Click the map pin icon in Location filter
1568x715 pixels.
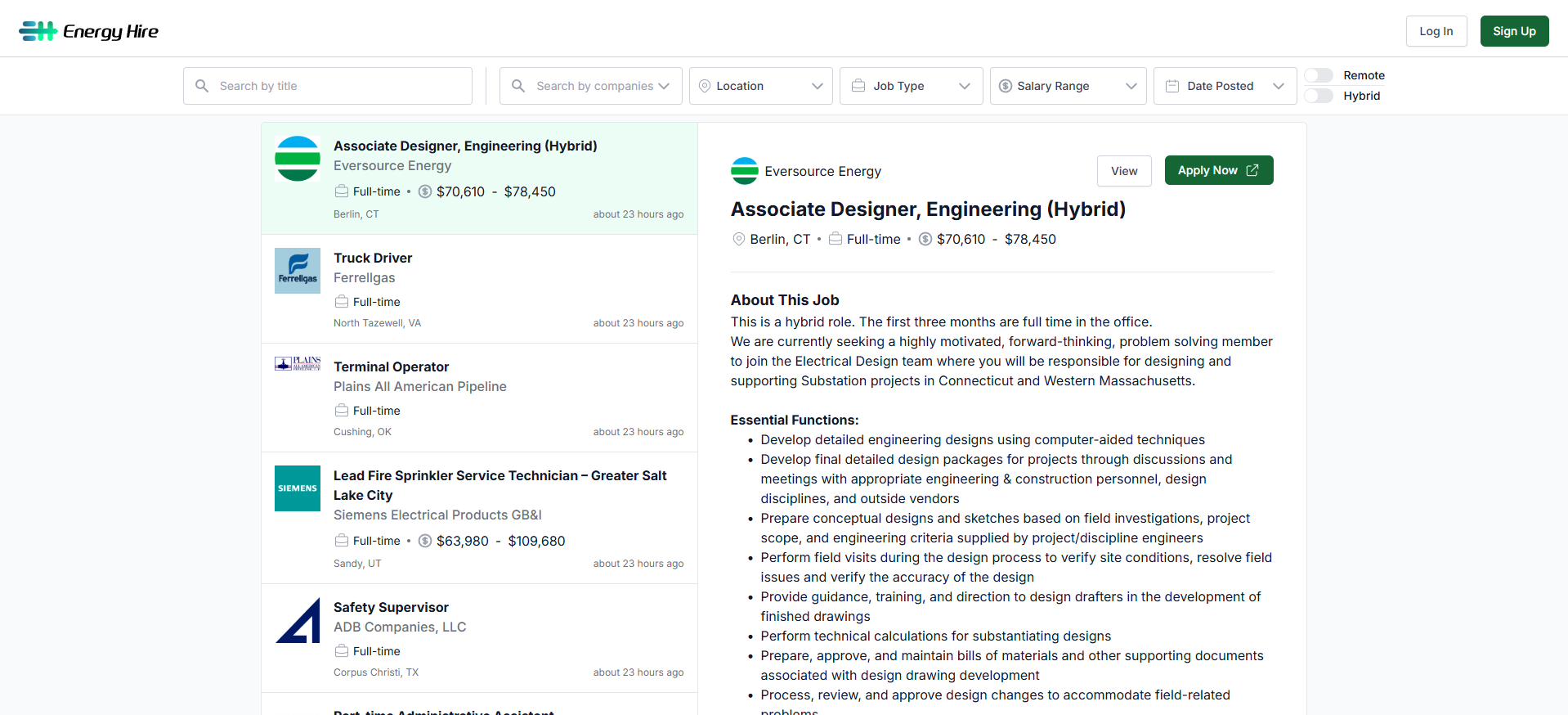tap(705, 86)
